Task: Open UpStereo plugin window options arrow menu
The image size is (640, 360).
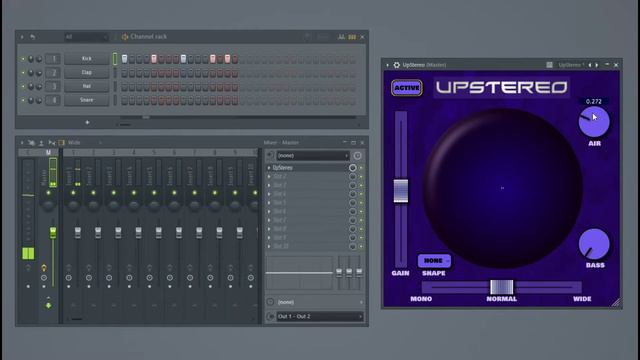Action: pos(387,65)
